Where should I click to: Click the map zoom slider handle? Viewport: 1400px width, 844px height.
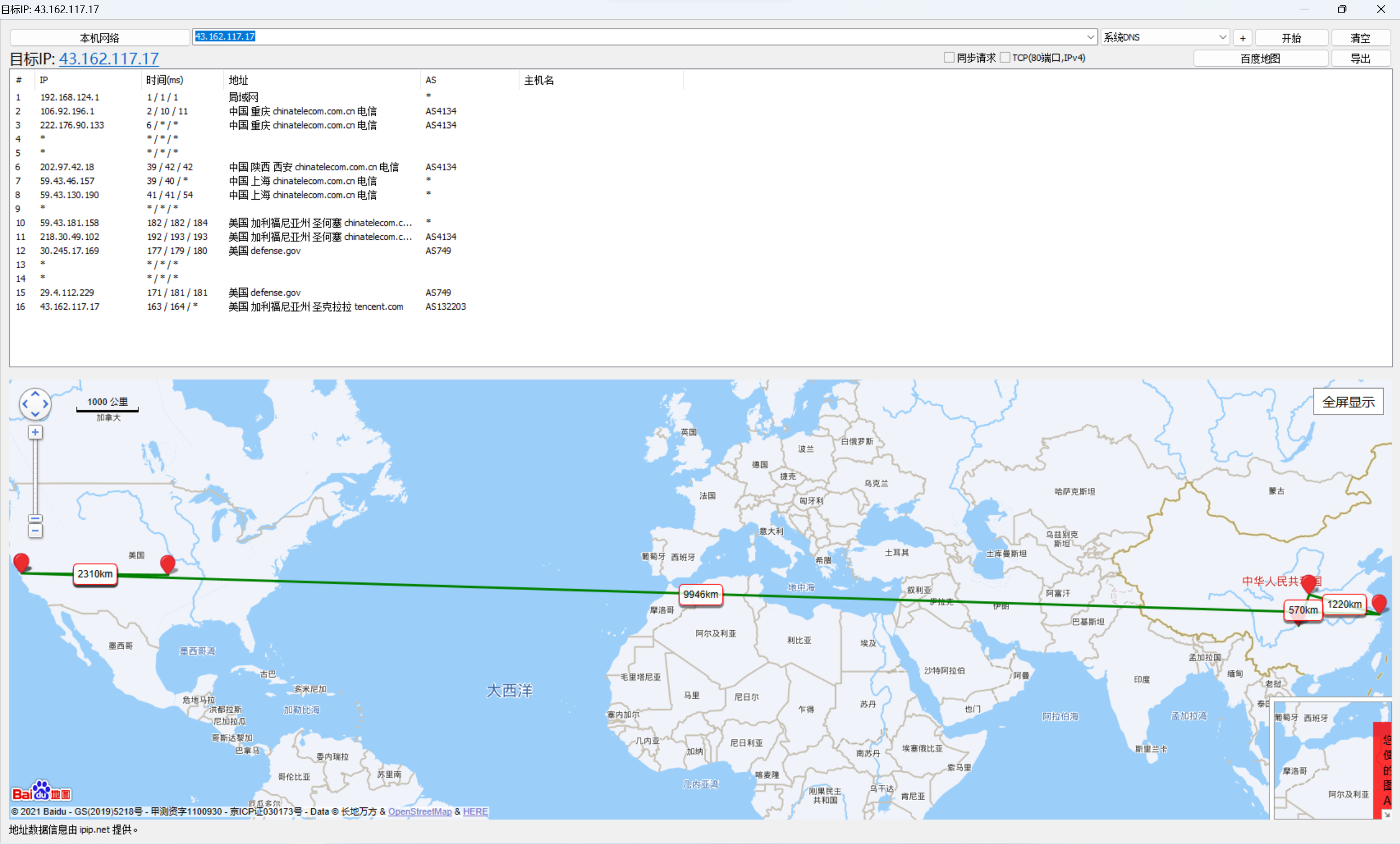click(x=35, y=518)
